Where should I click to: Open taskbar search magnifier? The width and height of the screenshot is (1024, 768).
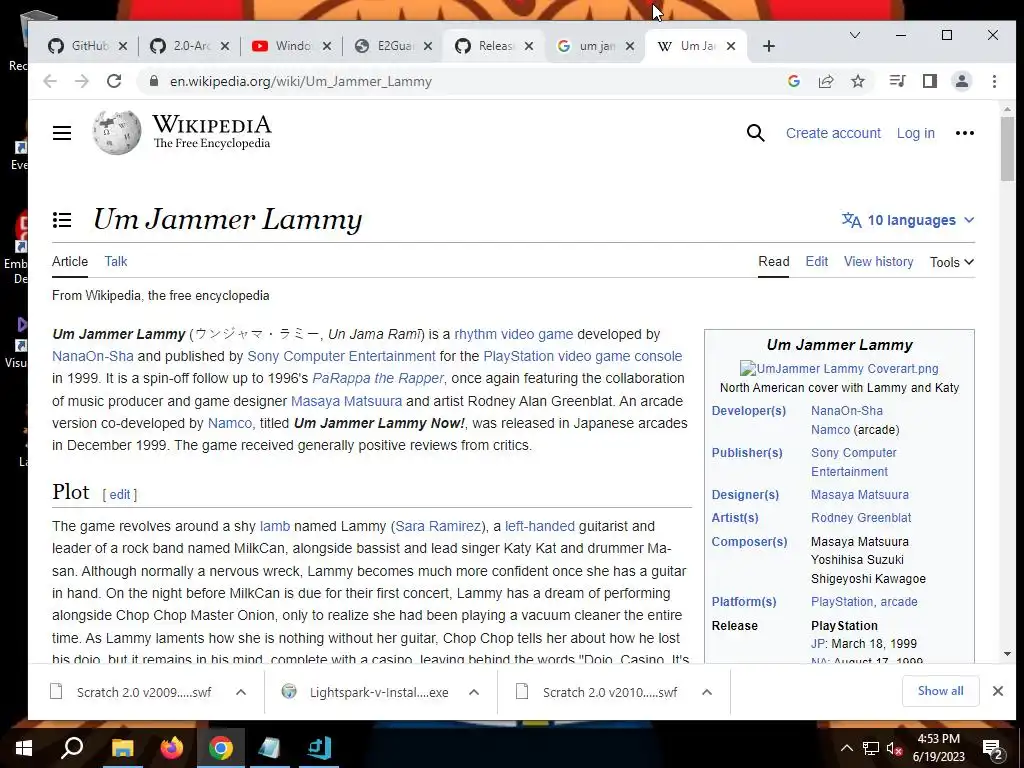click(72, 748)
